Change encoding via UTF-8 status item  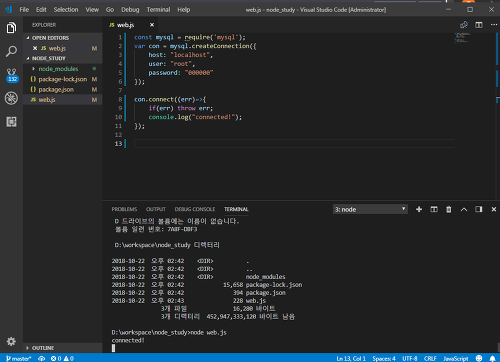[410, 358]
